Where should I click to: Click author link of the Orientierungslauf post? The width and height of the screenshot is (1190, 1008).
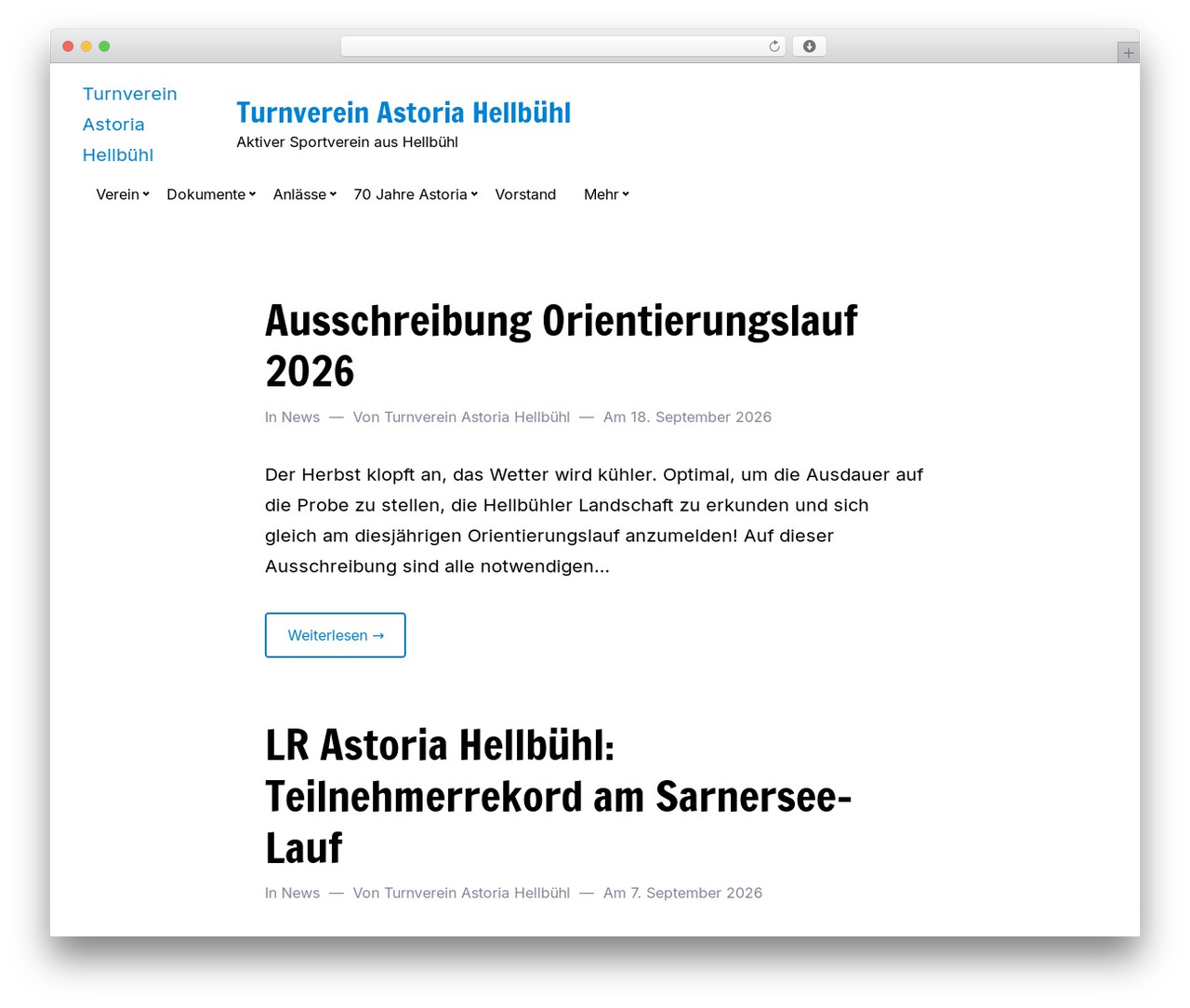tap(477, 418)
